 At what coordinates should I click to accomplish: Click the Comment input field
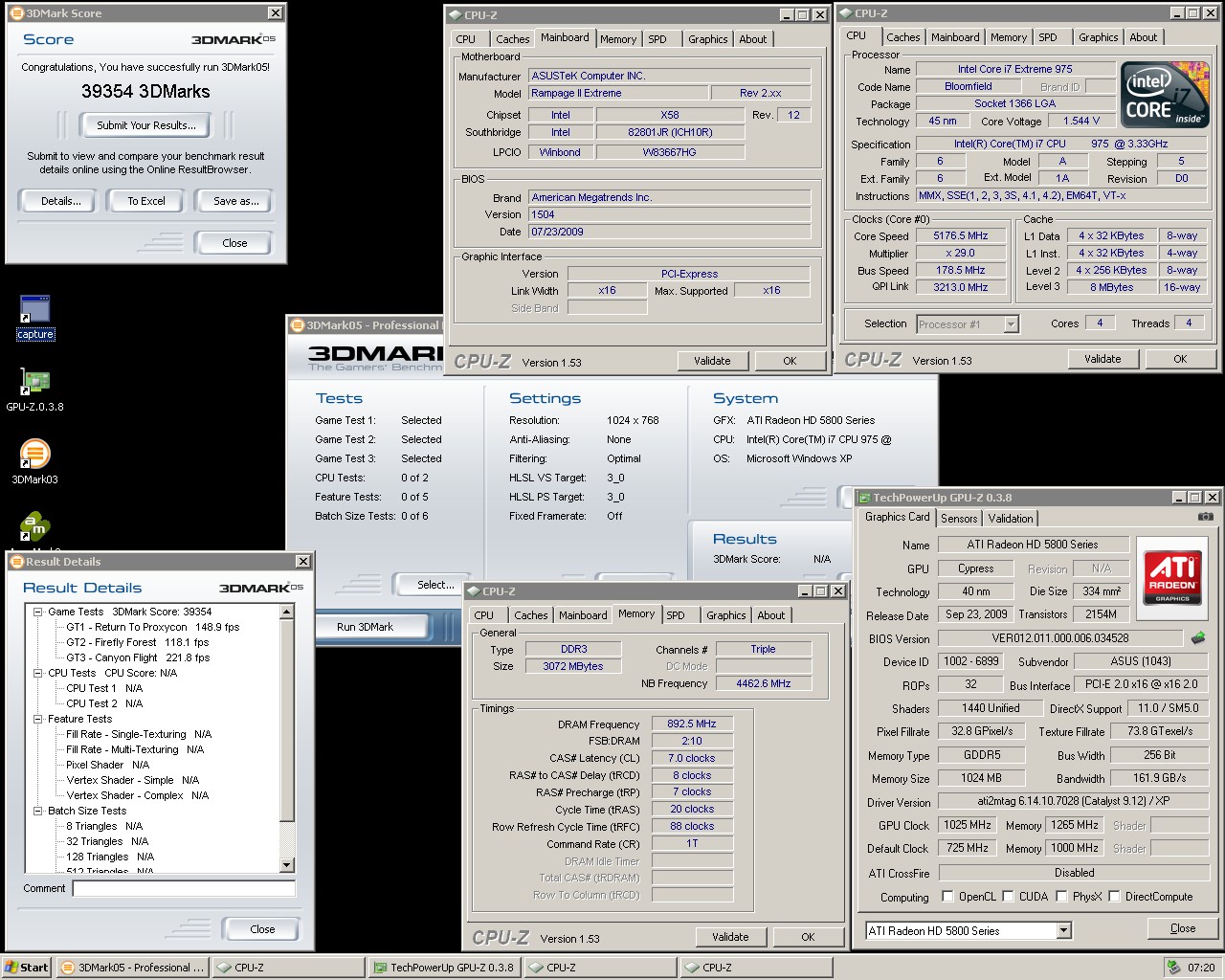pos(184,888)
